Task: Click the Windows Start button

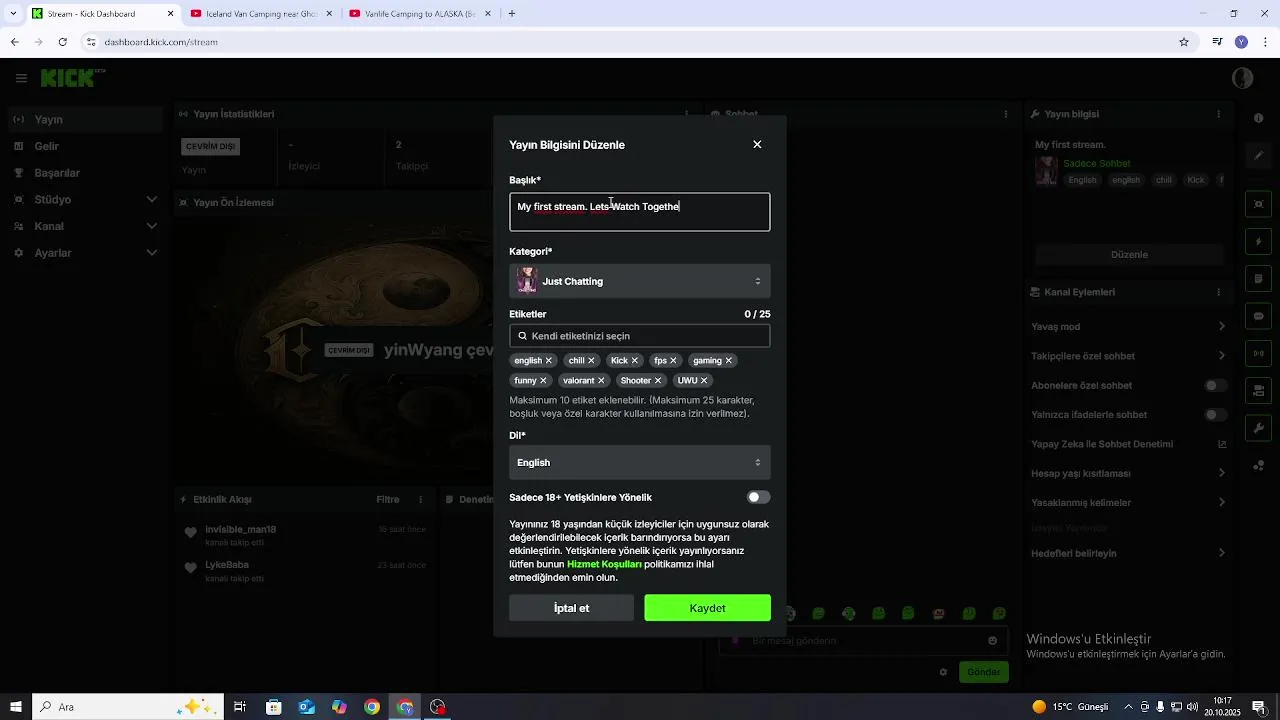Action: click(15, 707)
